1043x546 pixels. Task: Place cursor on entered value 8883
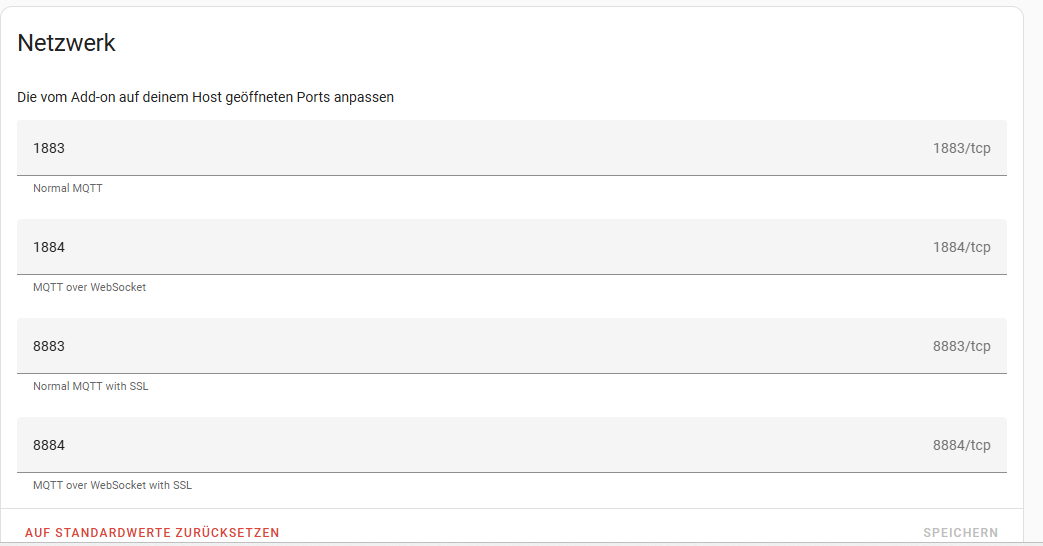[x=49, y=346]
